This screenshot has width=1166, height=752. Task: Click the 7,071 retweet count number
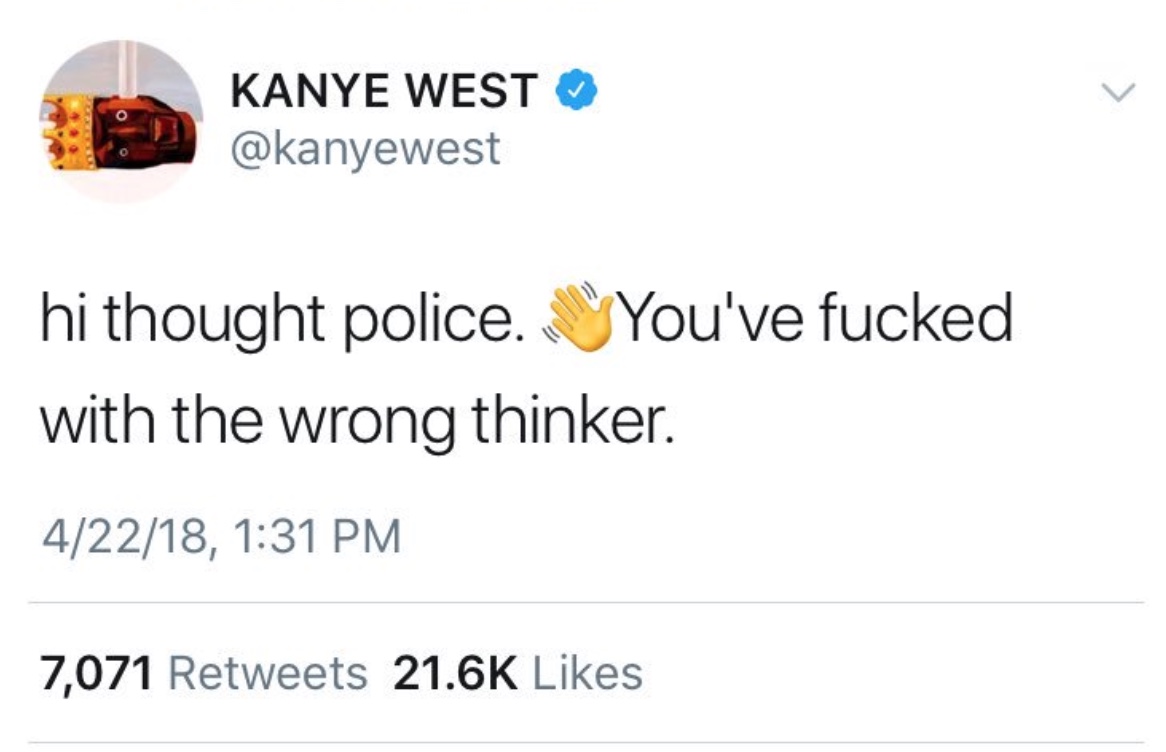pos(97,675)
